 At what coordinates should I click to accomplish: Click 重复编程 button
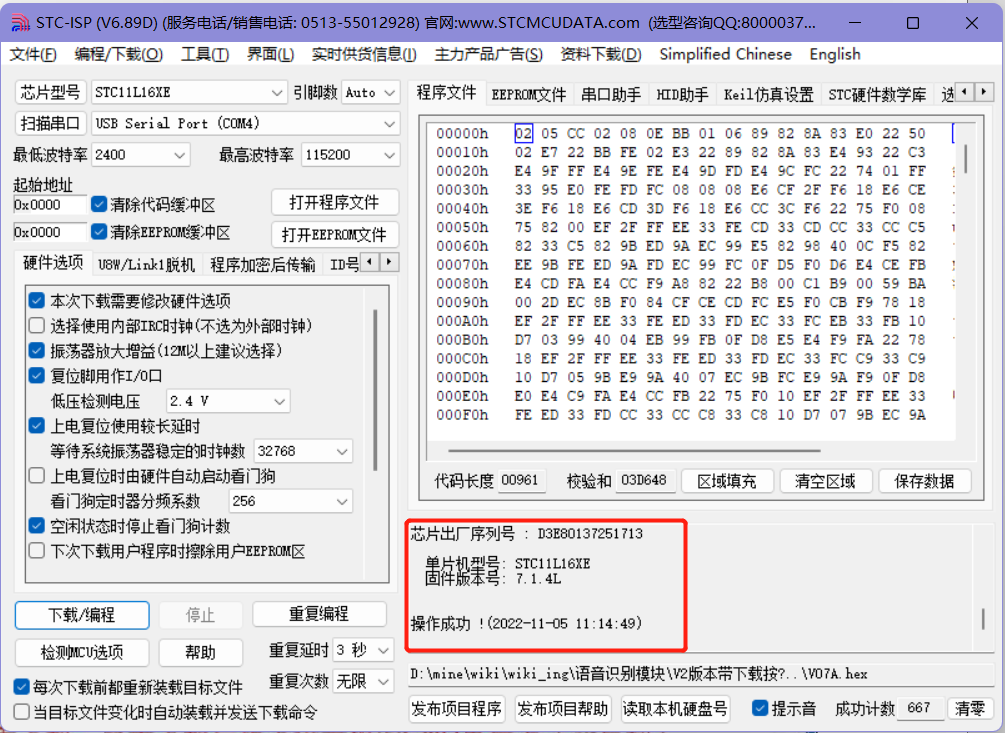(319, 614)
